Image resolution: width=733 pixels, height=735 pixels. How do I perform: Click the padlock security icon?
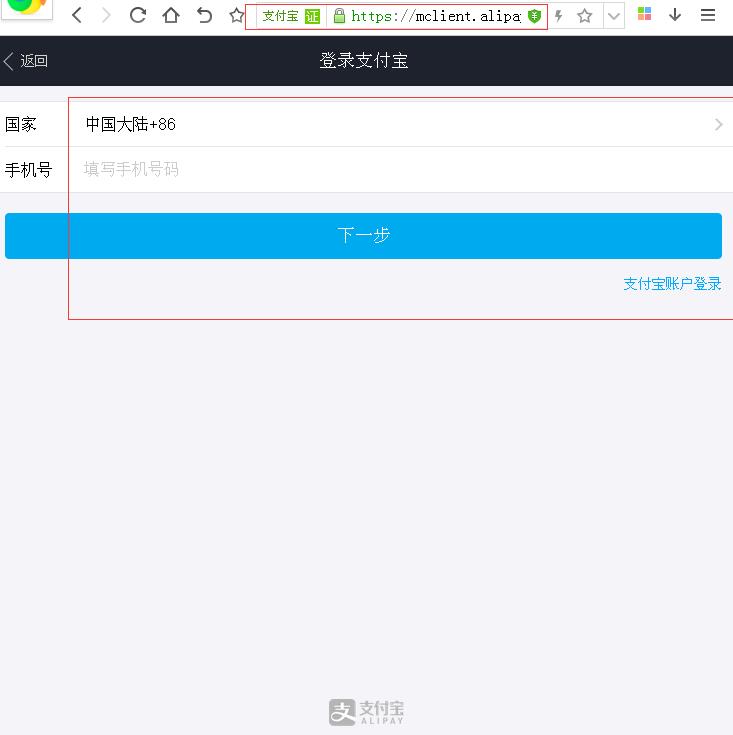click(x=339, y=16)
